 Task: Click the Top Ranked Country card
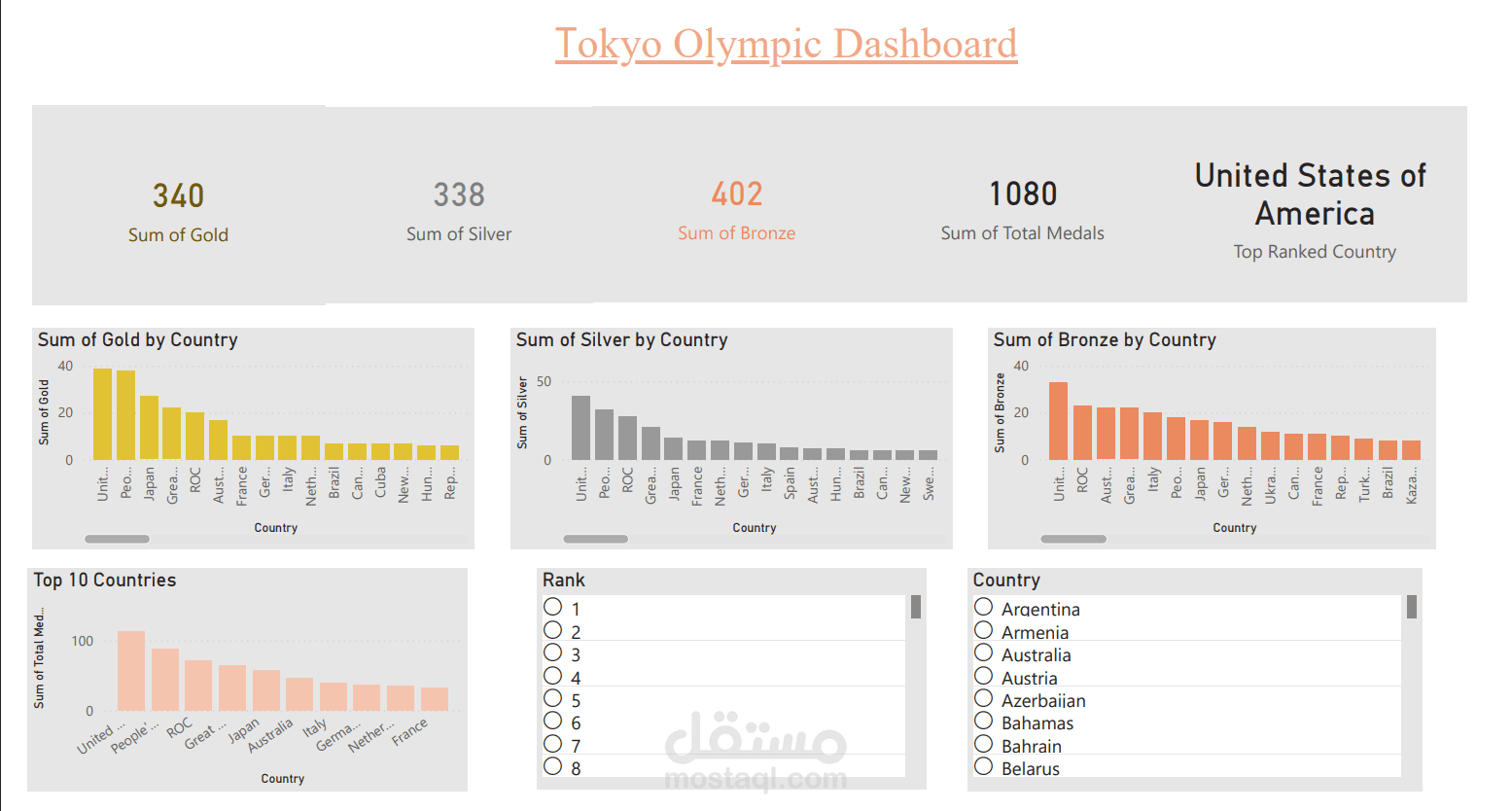[x=1314, y=209]
